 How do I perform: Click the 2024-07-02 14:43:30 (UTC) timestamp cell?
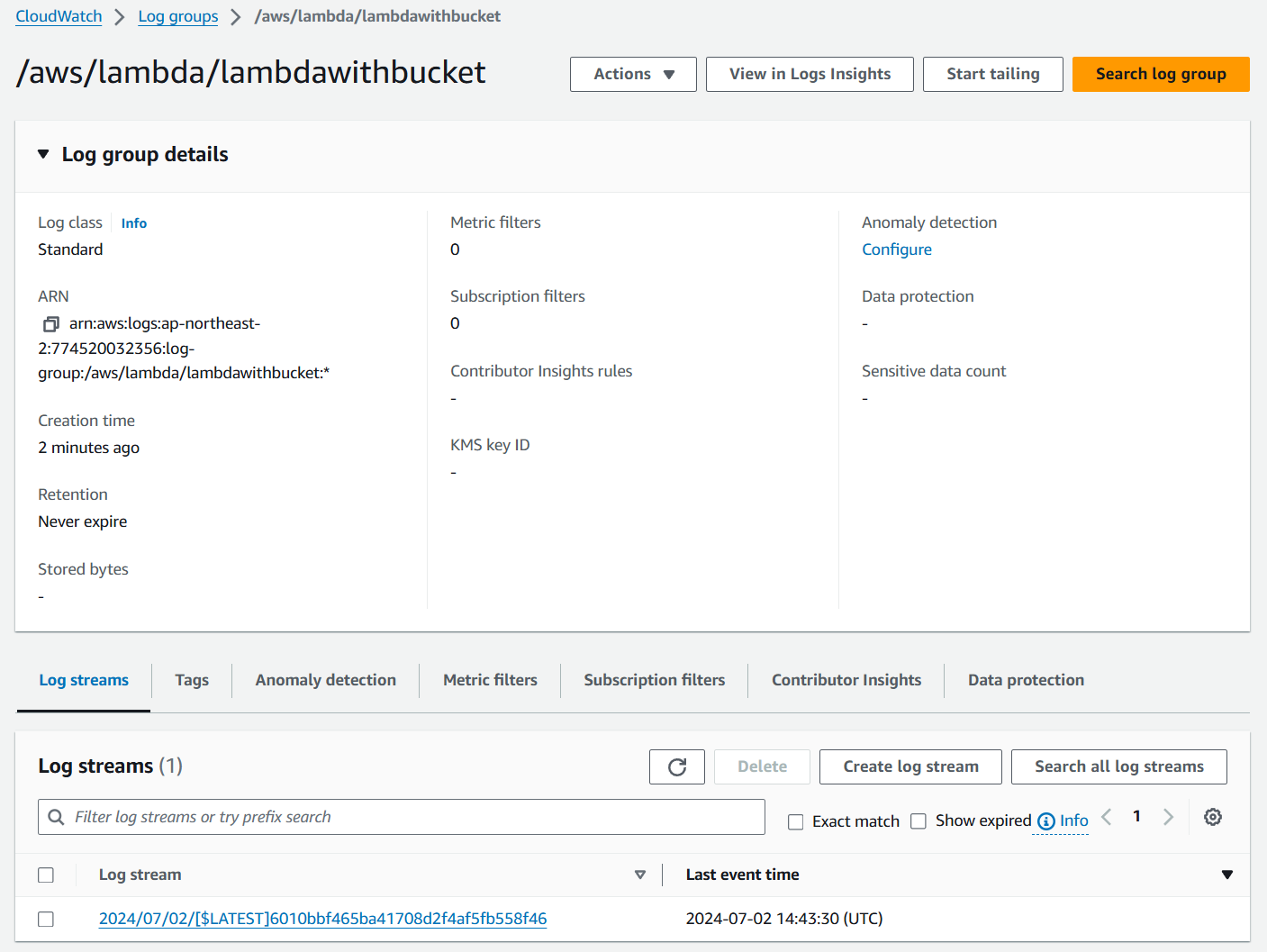click(784, 919)
